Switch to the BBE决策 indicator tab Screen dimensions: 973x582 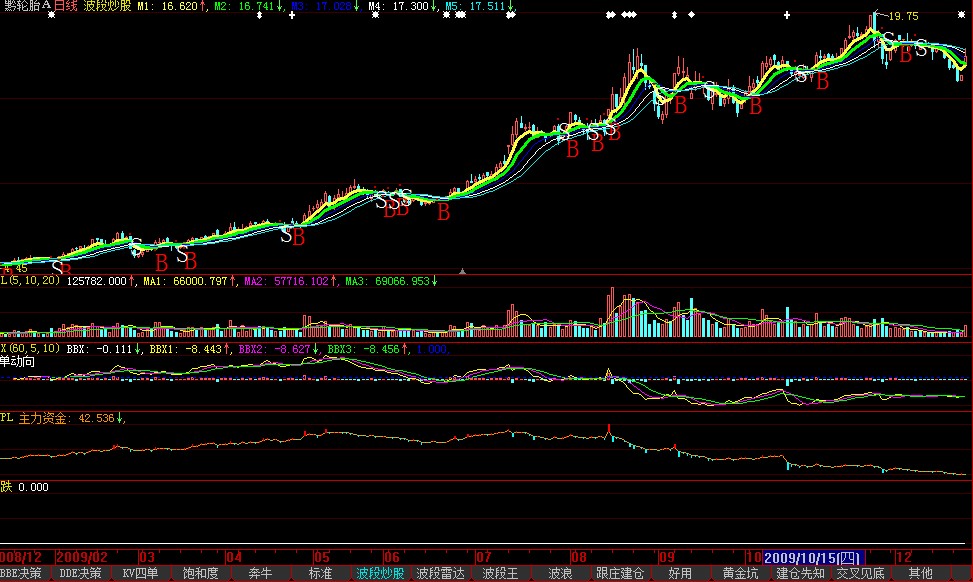coord(21,574)
